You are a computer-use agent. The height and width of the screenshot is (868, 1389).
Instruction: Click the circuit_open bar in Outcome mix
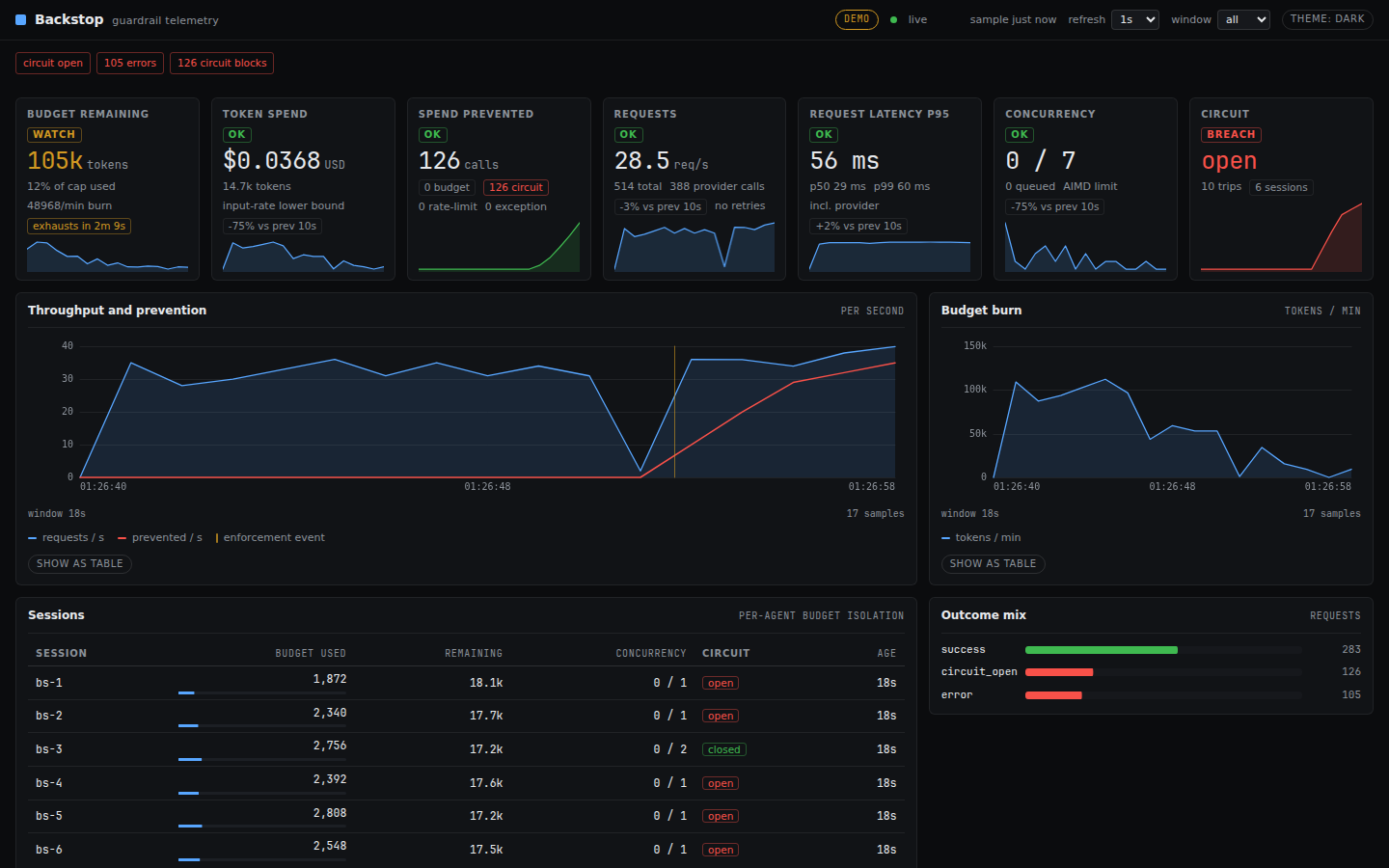pos(1059,672)
